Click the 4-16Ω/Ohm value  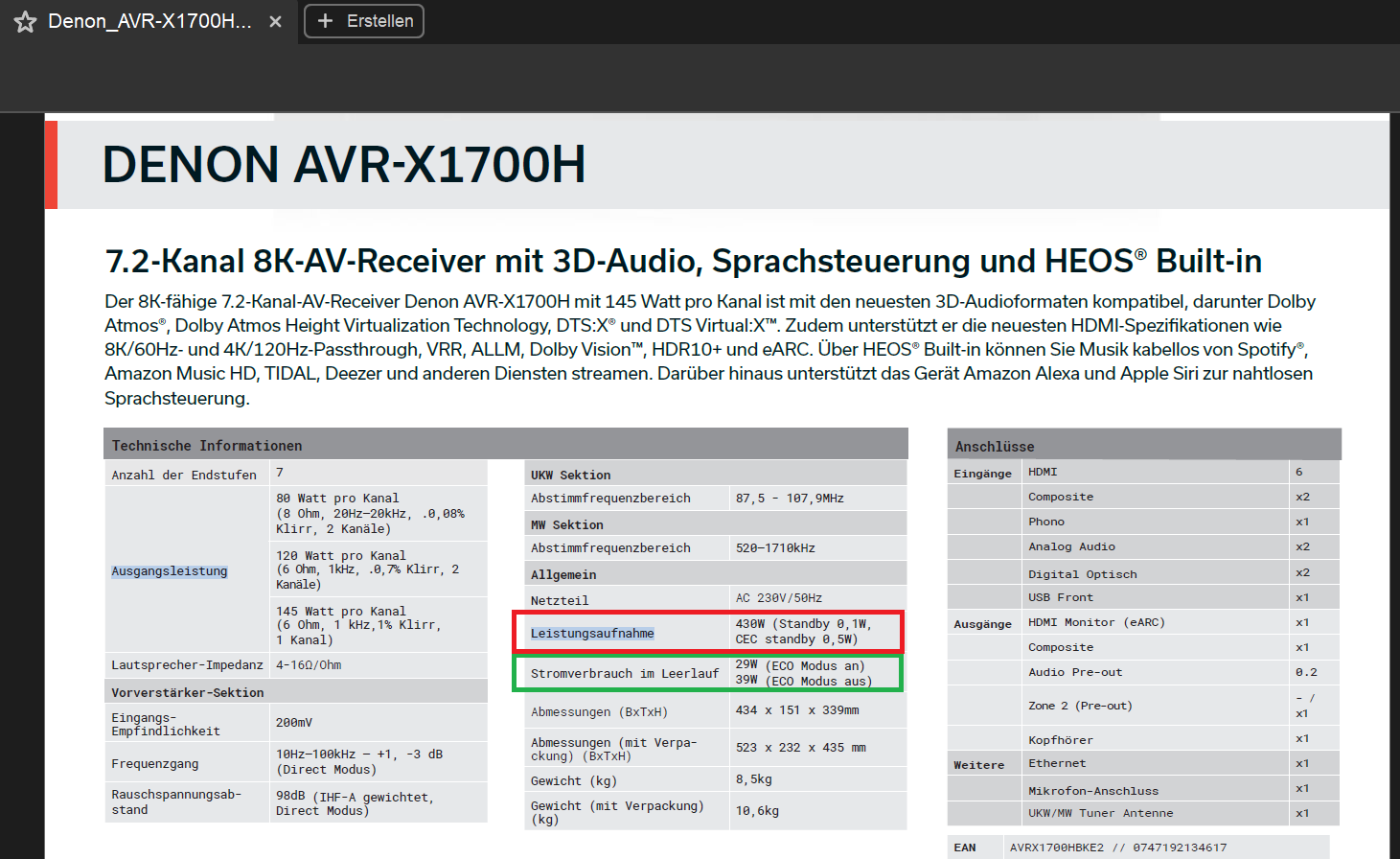pyautogui.click(x=309, y=665)
